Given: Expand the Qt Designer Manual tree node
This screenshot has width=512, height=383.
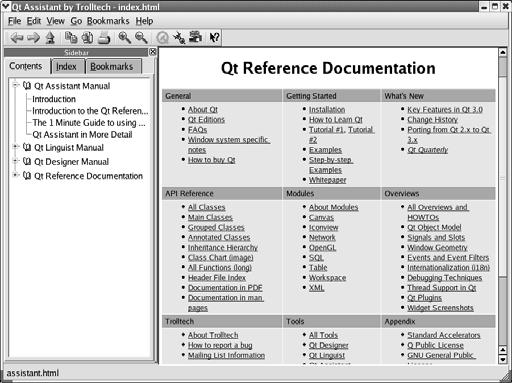Looking at the screenshot, I should 15,161.
